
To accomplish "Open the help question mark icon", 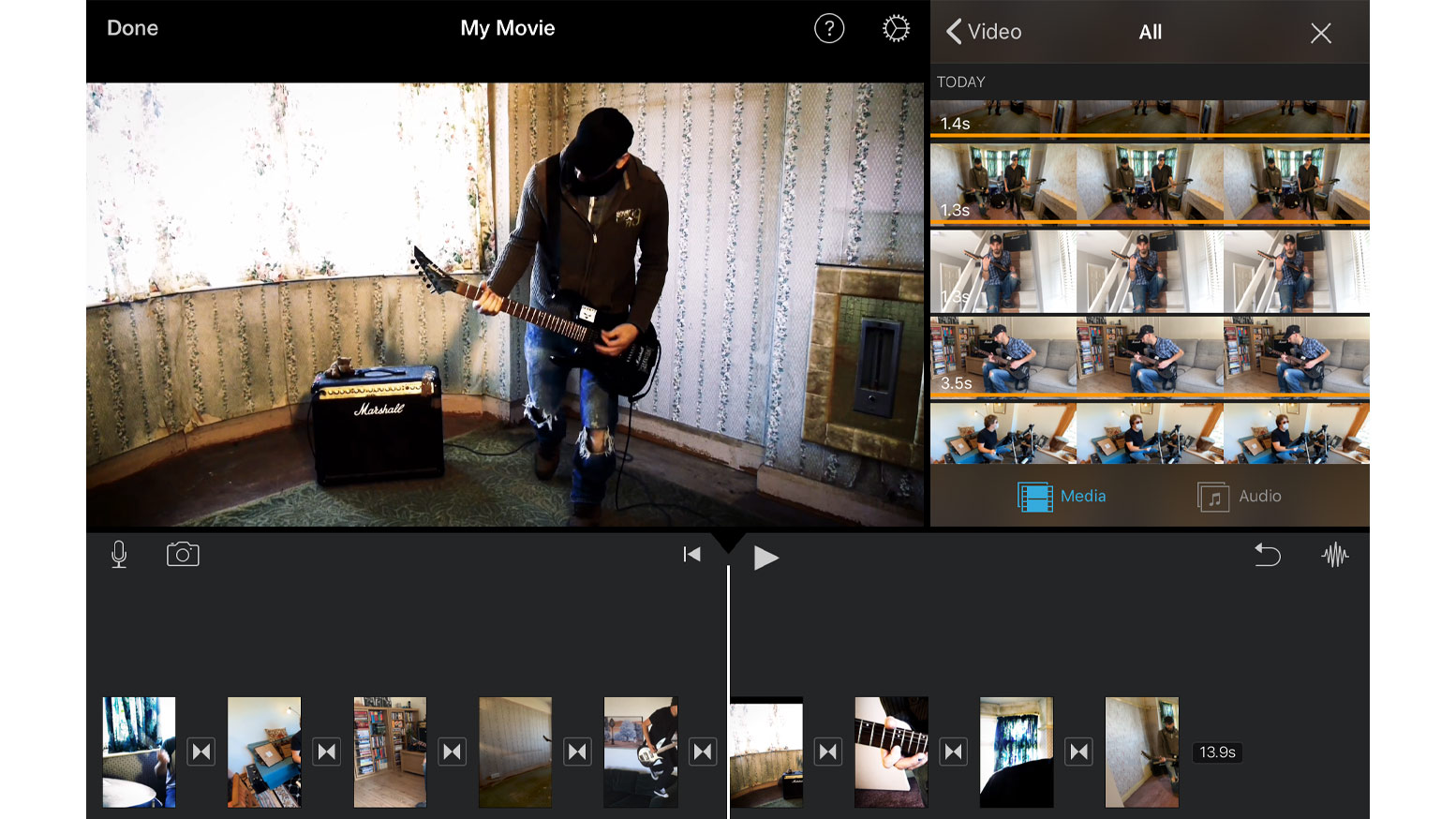I will coord(829,29).
